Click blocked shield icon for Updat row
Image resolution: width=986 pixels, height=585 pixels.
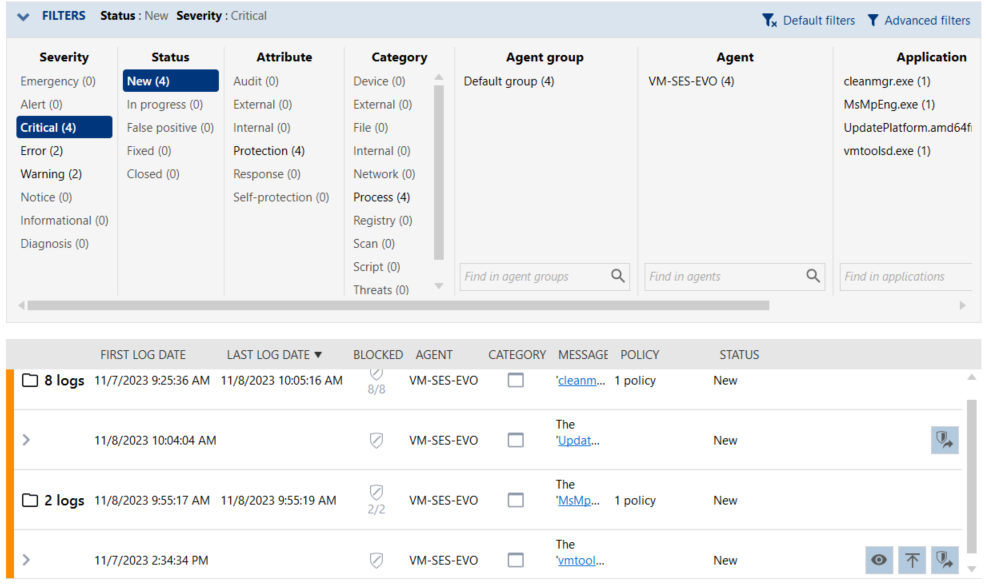[x=376, y=440]
